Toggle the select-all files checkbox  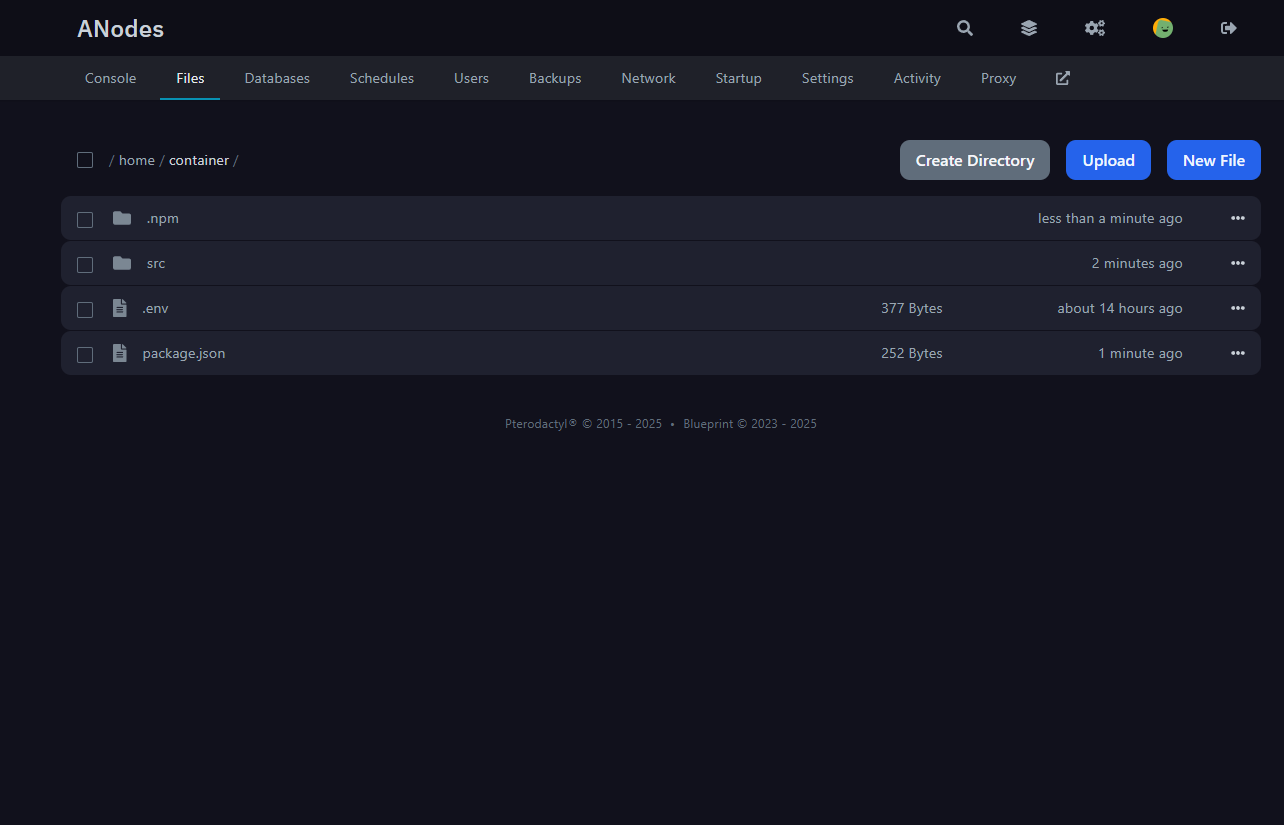[x=85, y=160]
